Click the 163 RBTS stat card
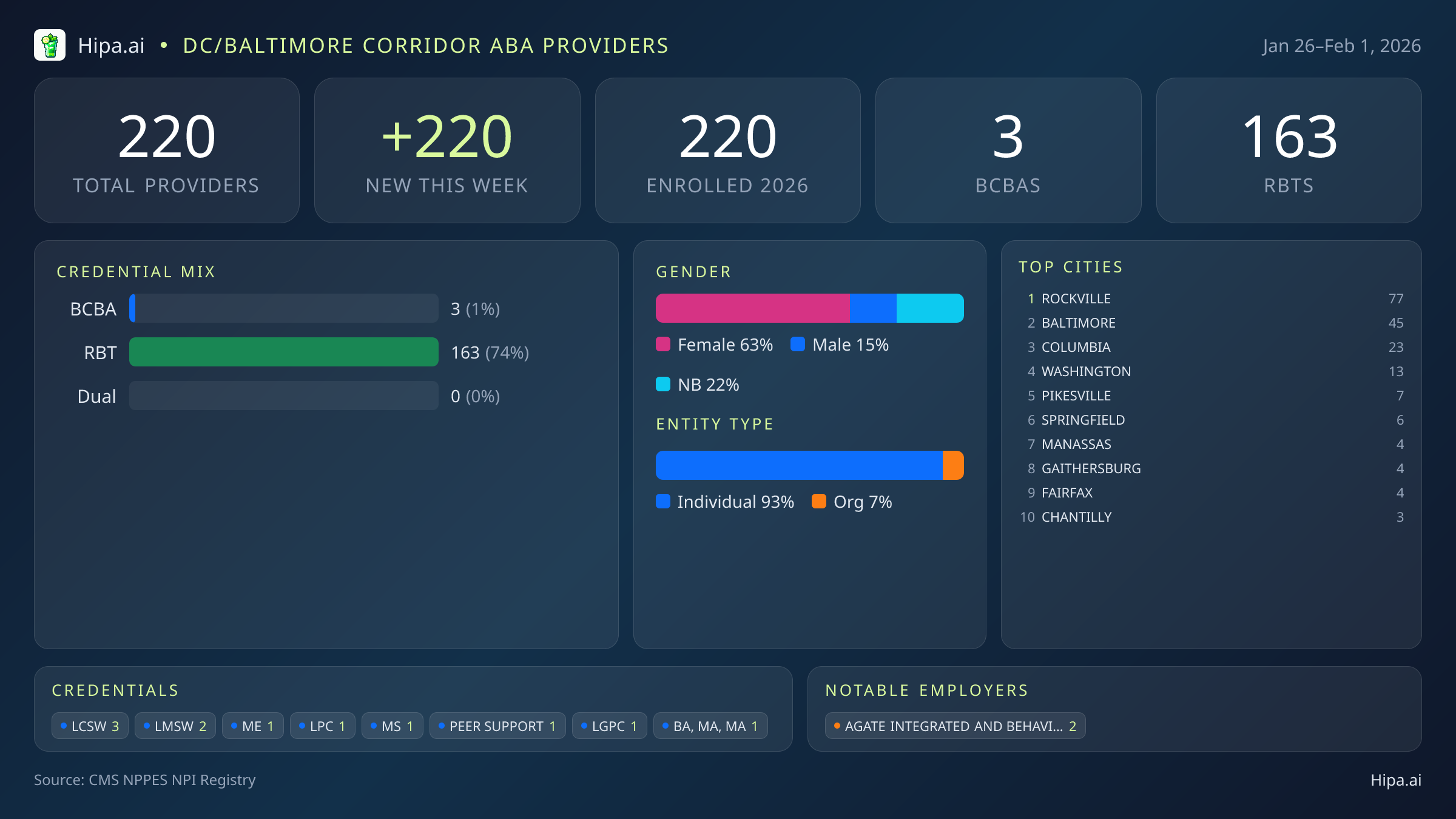 coord(1289,150)
